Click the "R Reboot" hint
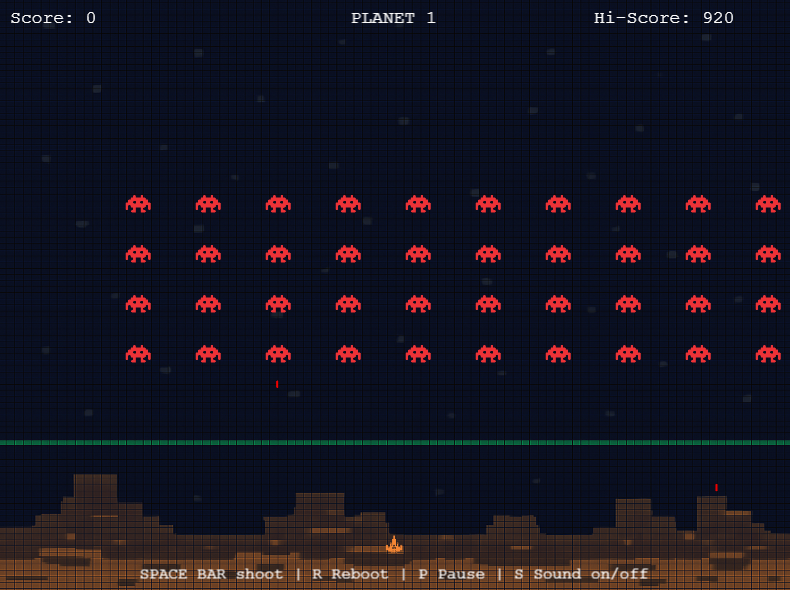Image resolution: width=790 pixels, height=590 pixels. 350,574
